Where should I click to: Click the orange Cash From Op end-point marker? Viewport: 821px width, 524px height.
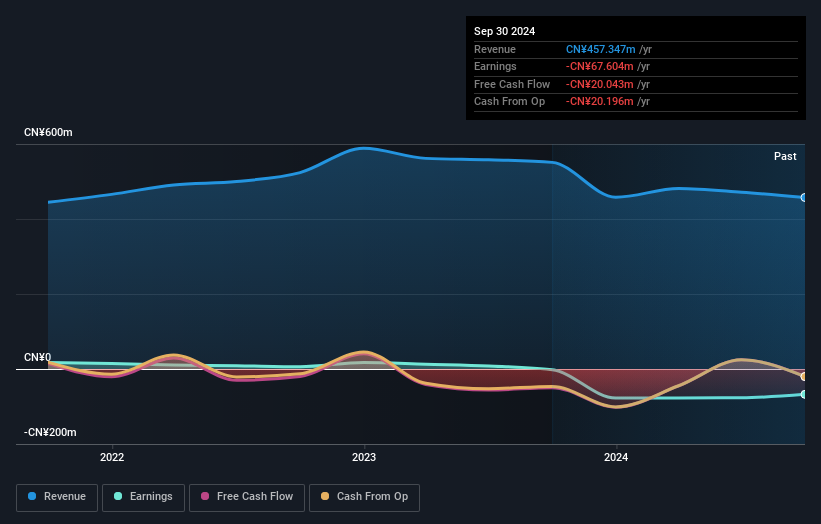pyautogui.click(x=804, y=377)
